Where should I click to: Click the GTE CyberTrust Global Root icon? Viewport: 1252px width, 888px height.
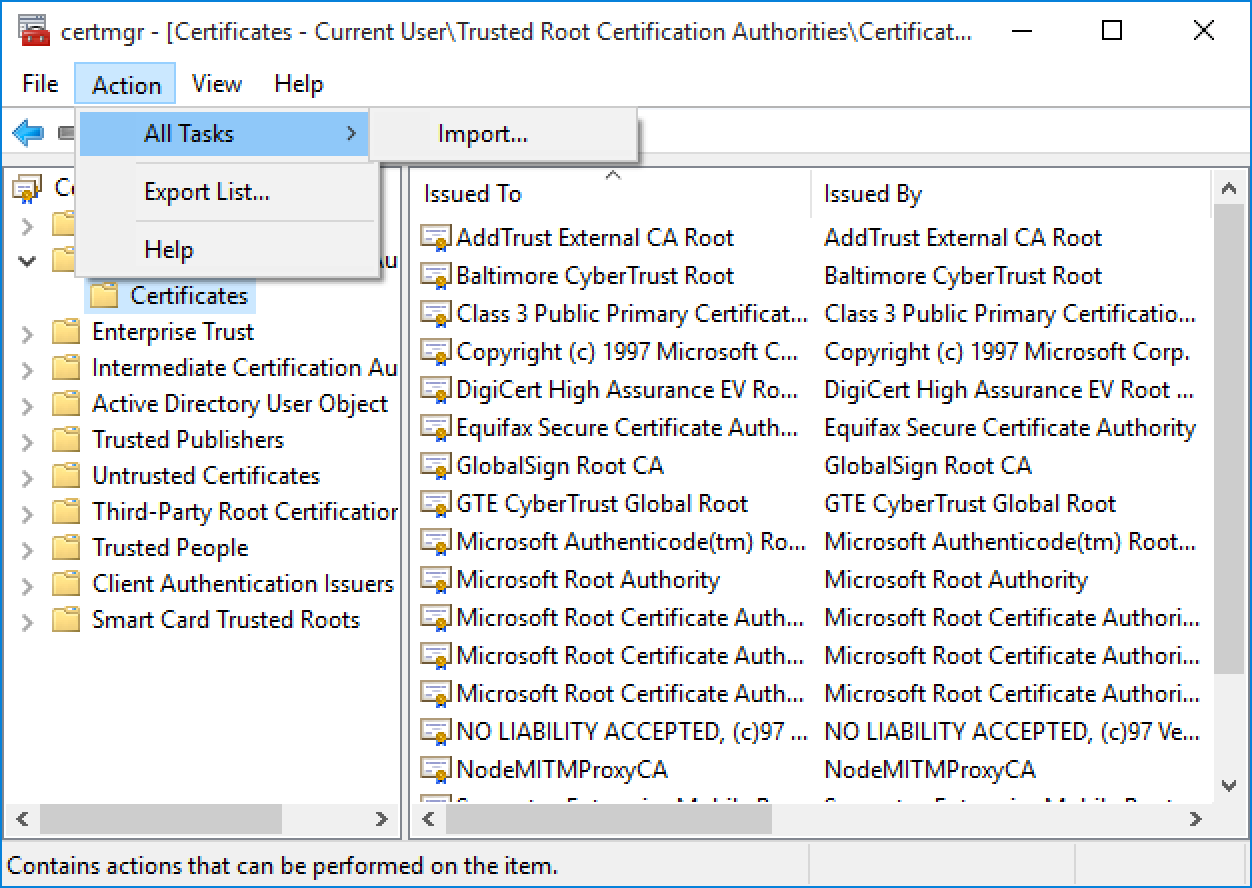tap(436, 504)
